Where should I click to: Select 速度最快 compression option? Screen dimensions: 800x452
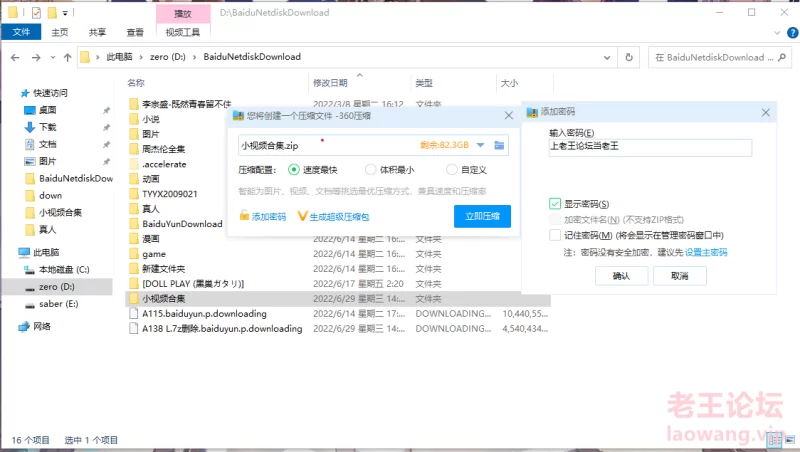pyautogui.click(x=293, y=170)
